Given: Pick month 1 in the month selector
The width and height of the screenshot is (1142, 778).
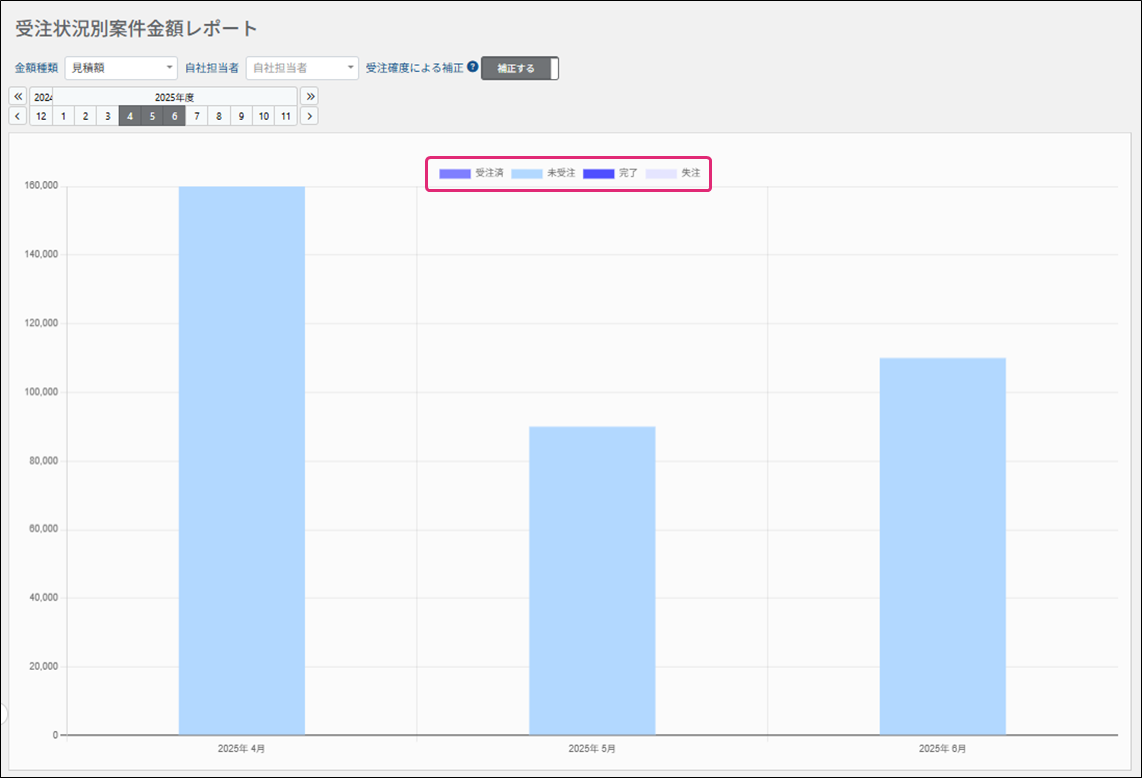Looking at the screenshot, I should coord(63,116).
